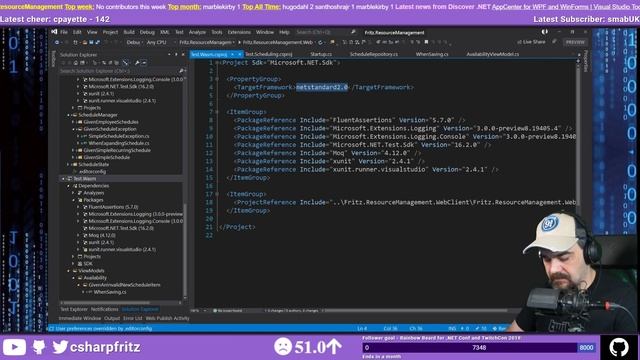Close the Solution Explorer panel

tap(183, 54)
